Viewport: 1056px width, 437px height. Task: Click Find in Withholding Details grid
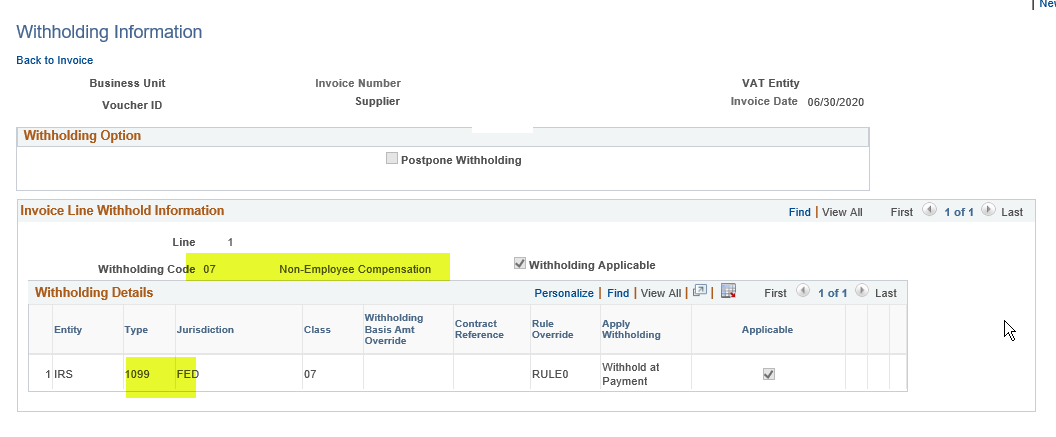click(x=618, y=293)
